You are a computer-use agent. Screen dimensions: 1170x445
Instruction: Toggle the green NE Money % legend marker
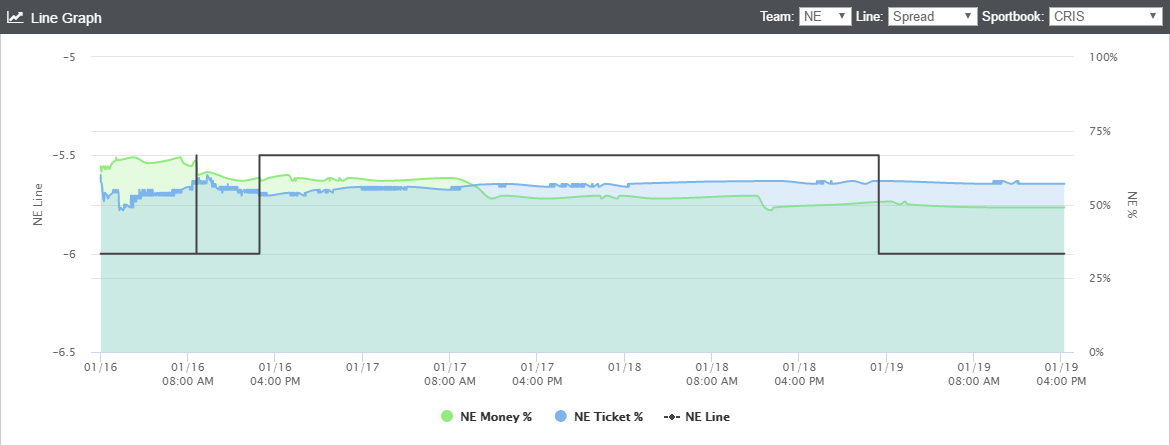point(447,417)
